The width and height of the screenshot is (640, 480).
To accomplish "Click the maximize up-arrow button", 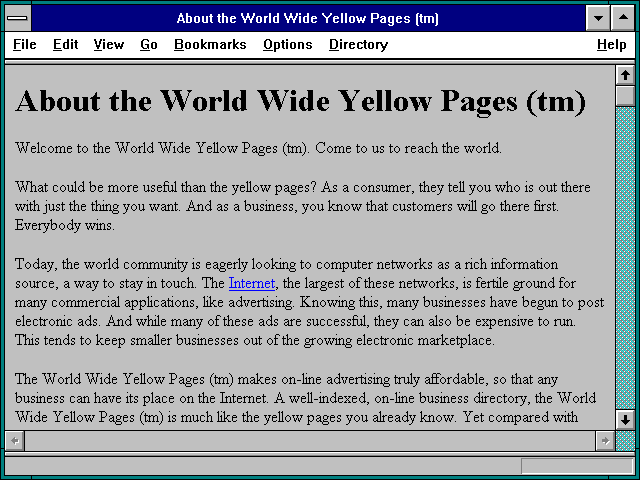I will [623, 18].
